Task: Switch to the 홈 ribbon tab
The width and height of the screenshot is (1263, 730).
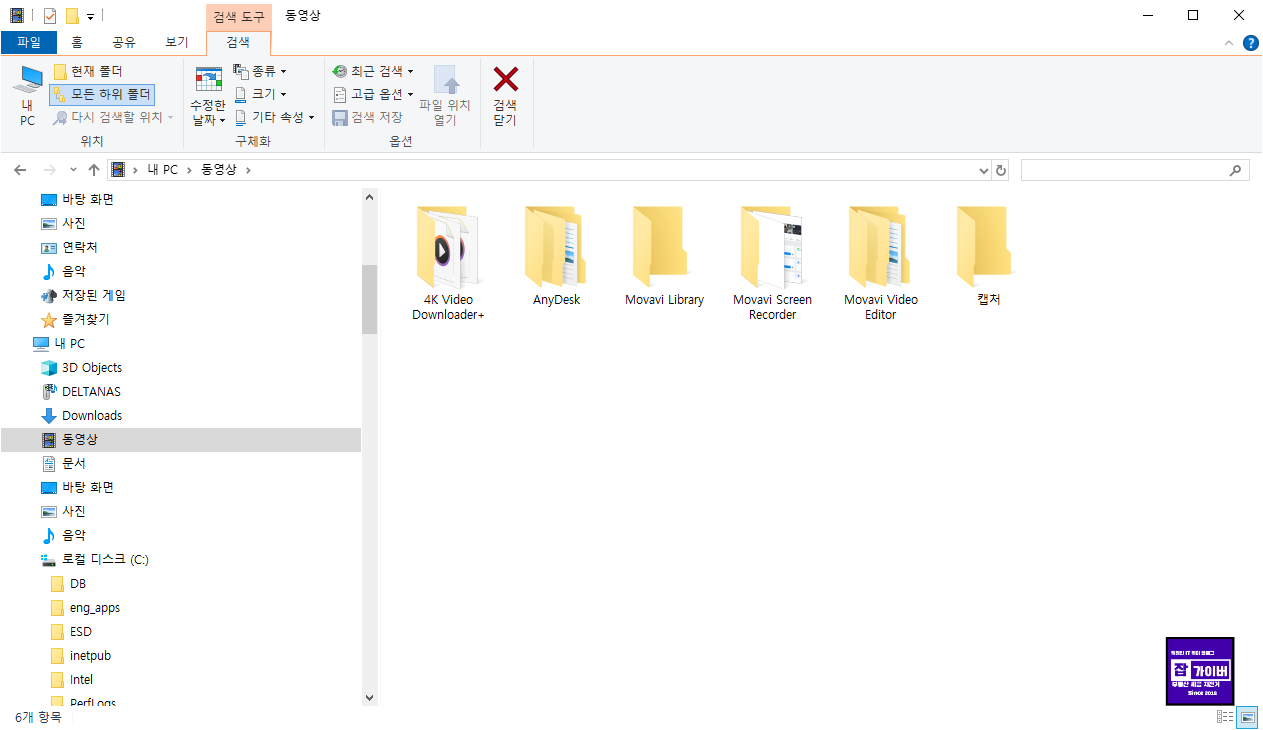Action: click(x=77, y=42)
